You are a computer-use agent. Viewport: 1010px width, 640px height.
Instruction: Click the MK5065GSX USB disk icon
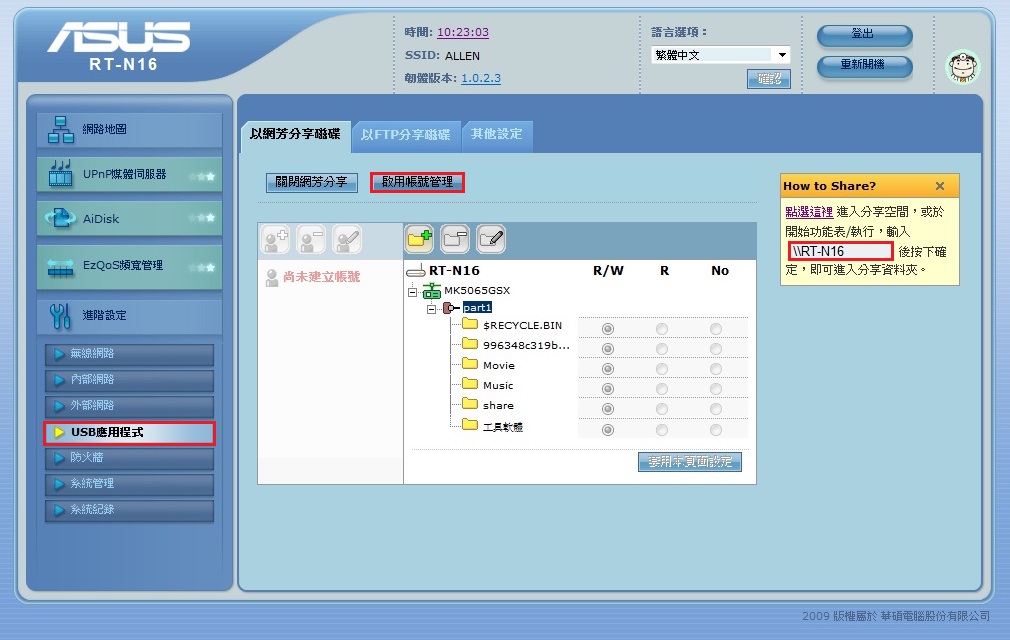tap(432, 291)
